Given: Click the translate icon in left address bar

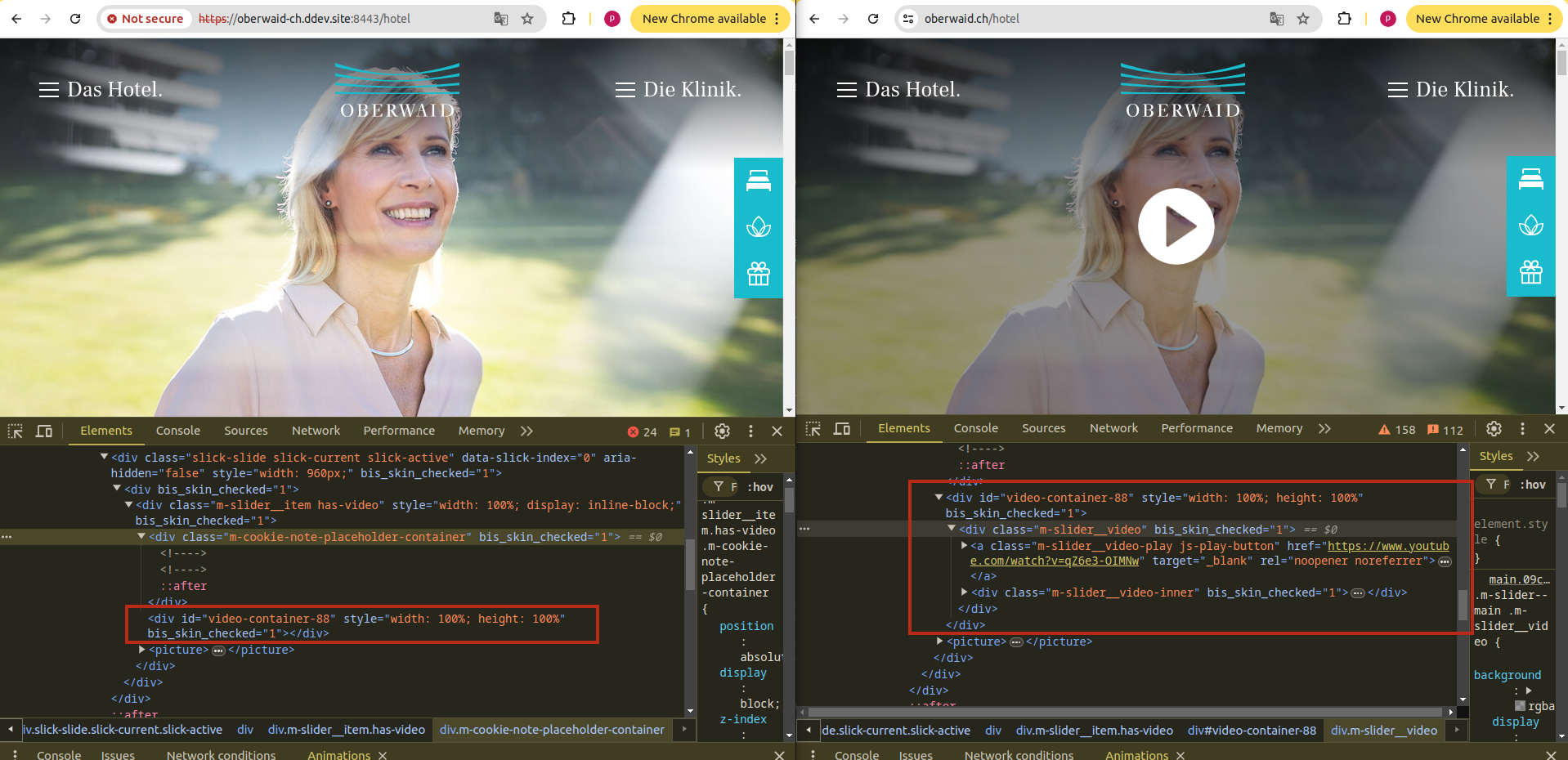Looking at the screenshot, I should (501, 19).
